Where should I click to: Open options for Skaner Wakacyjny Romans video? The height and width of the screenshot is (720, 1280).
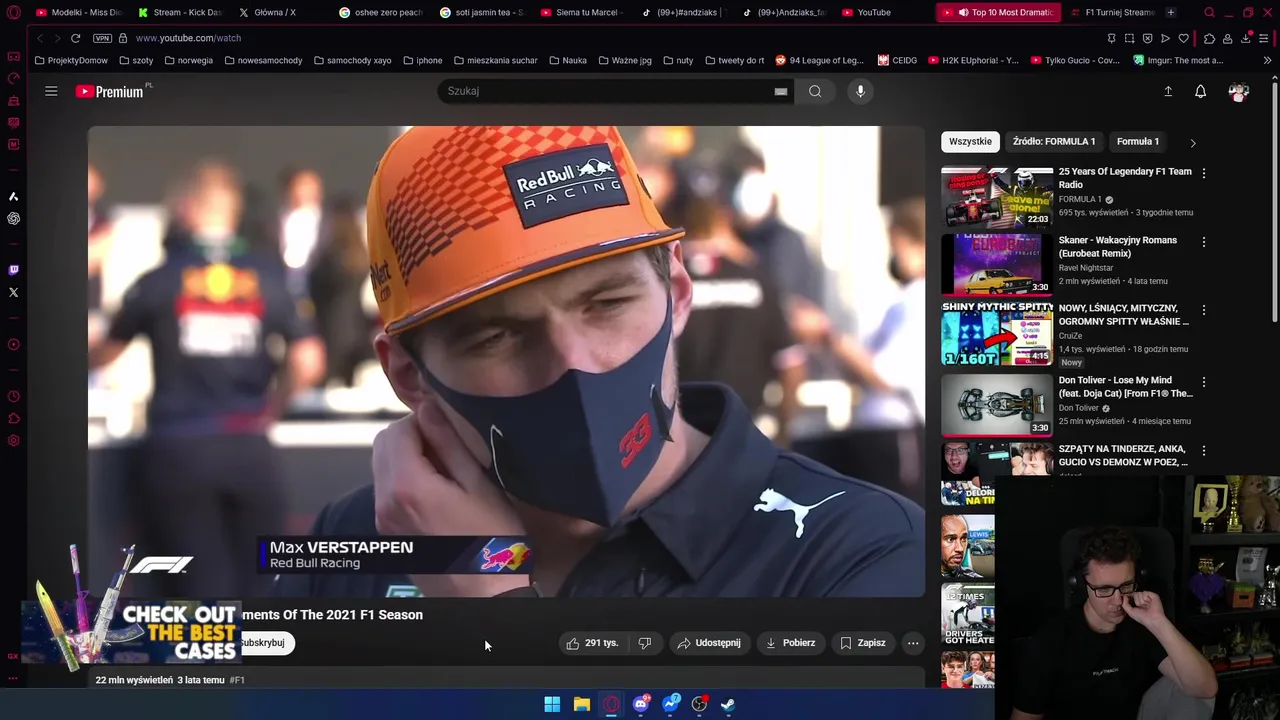coord(1204,242)
